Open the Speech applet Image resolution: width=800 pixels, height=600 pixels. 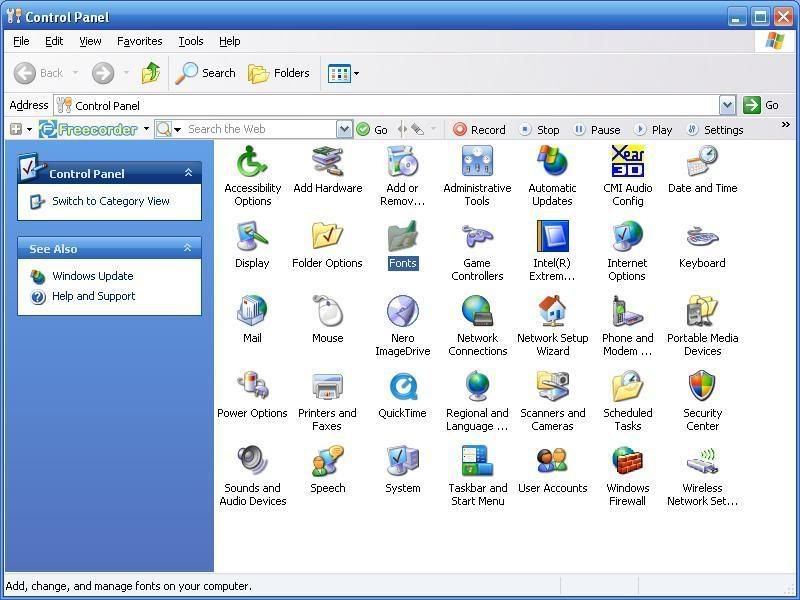coord(328,469)
